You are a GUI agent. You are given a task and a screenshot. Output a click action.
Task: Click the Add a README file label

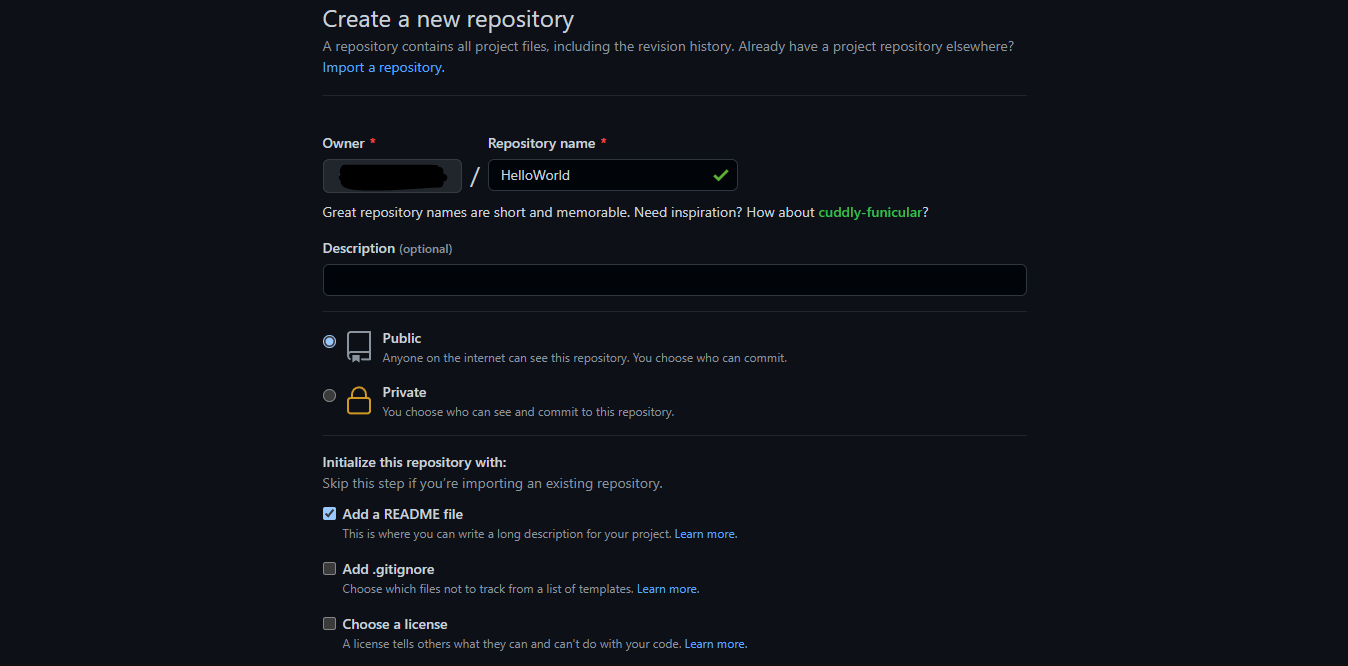pos(402,514)
